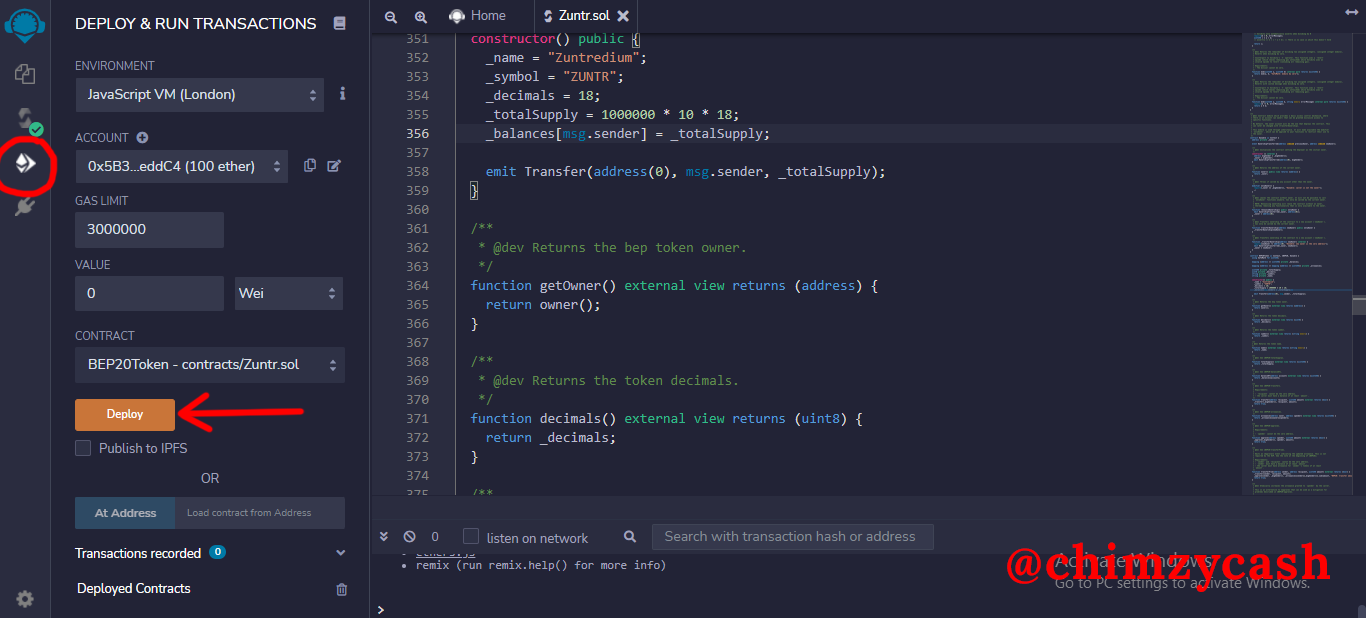Viewport: 1366px width, 618px height.
Task: Click the terminal command prompt line
Action: point(867,608)
